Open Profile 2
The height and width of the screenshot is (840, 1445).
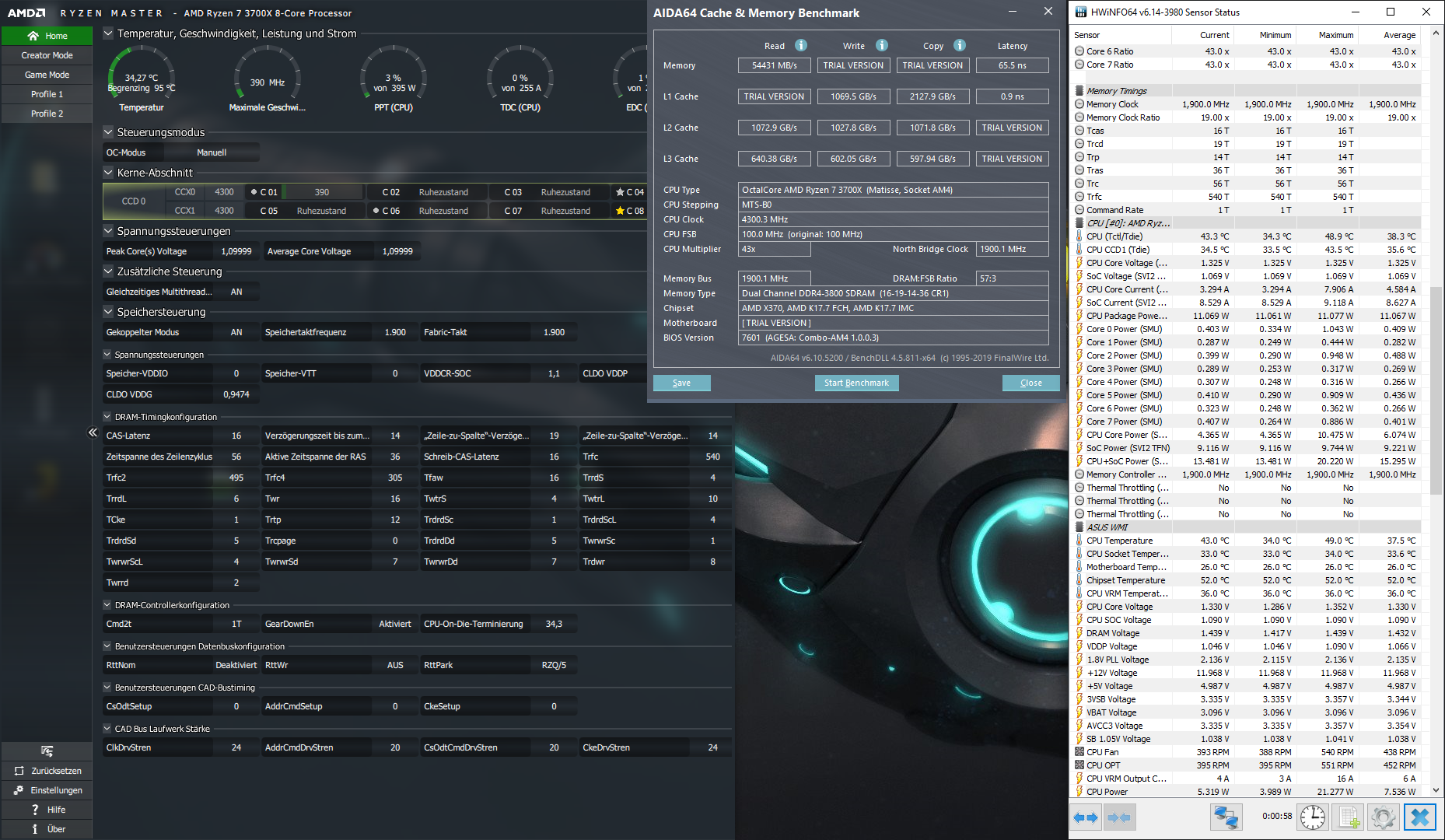pos(47,114)
